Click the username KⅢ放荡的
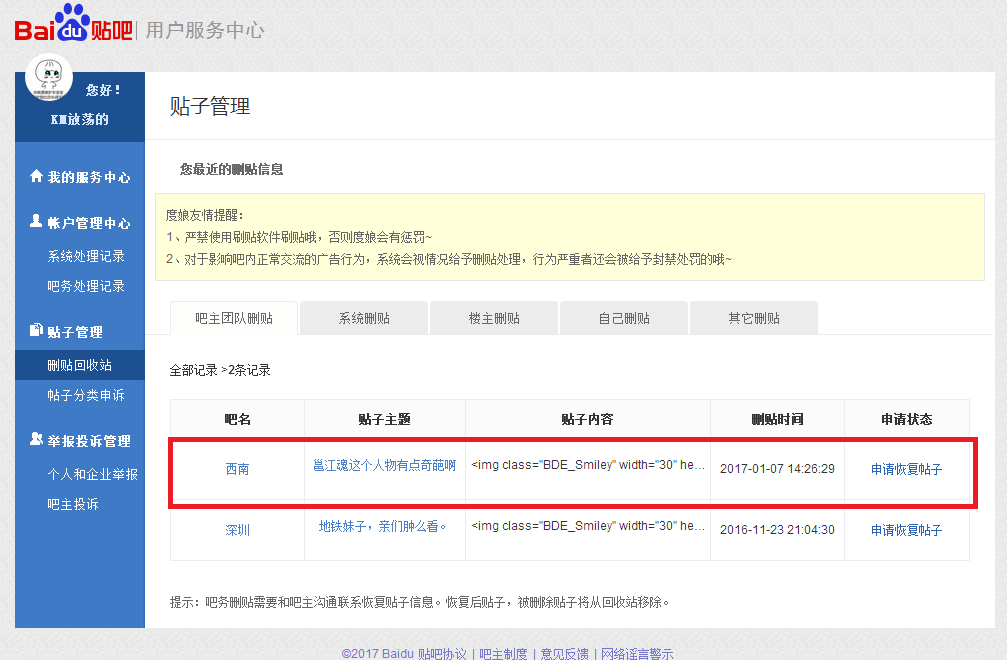 (x=80, y=119)
